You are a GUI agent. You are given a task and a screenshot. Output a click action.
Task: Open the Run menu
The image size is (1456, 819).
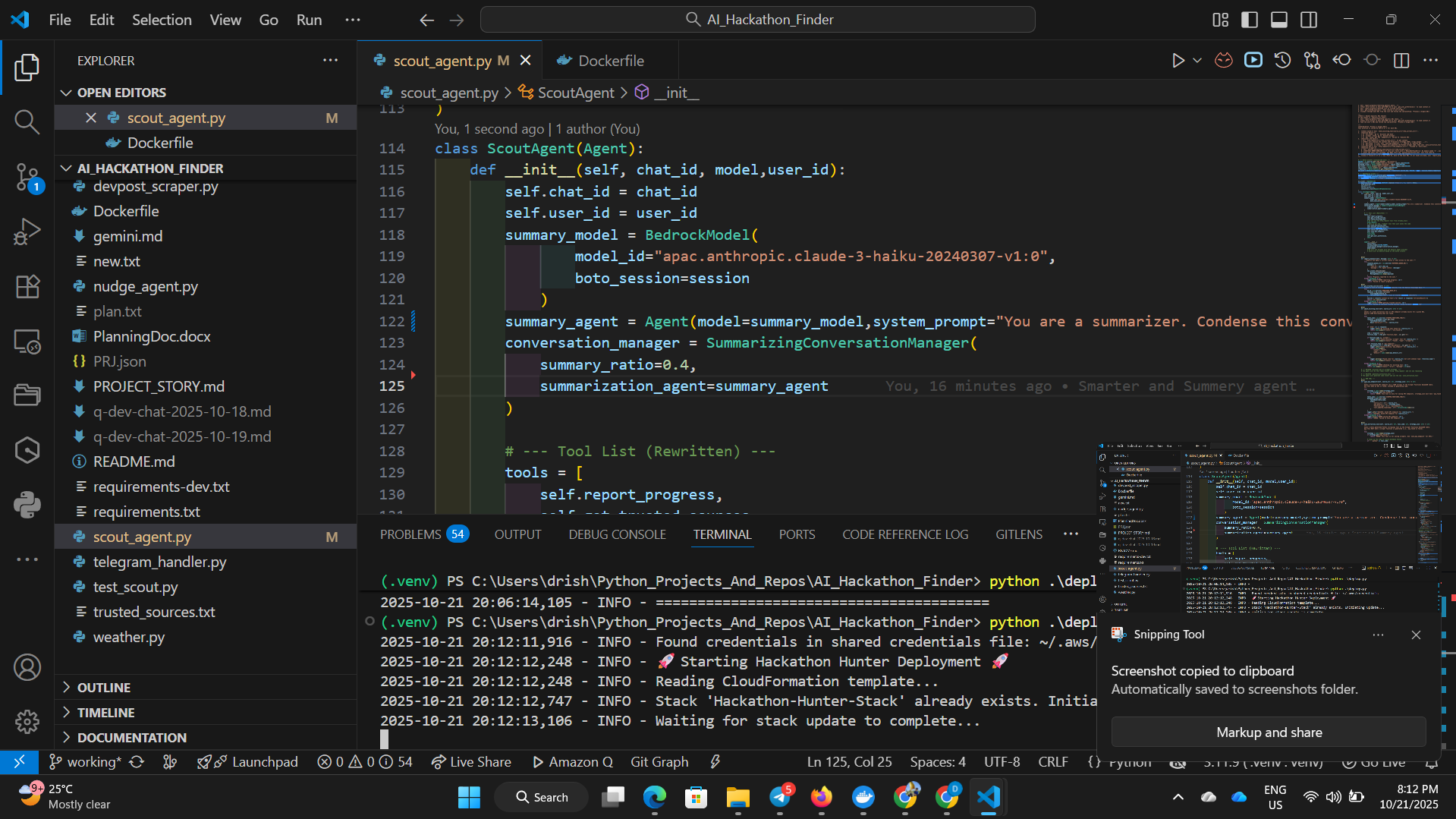pos(308,20)
